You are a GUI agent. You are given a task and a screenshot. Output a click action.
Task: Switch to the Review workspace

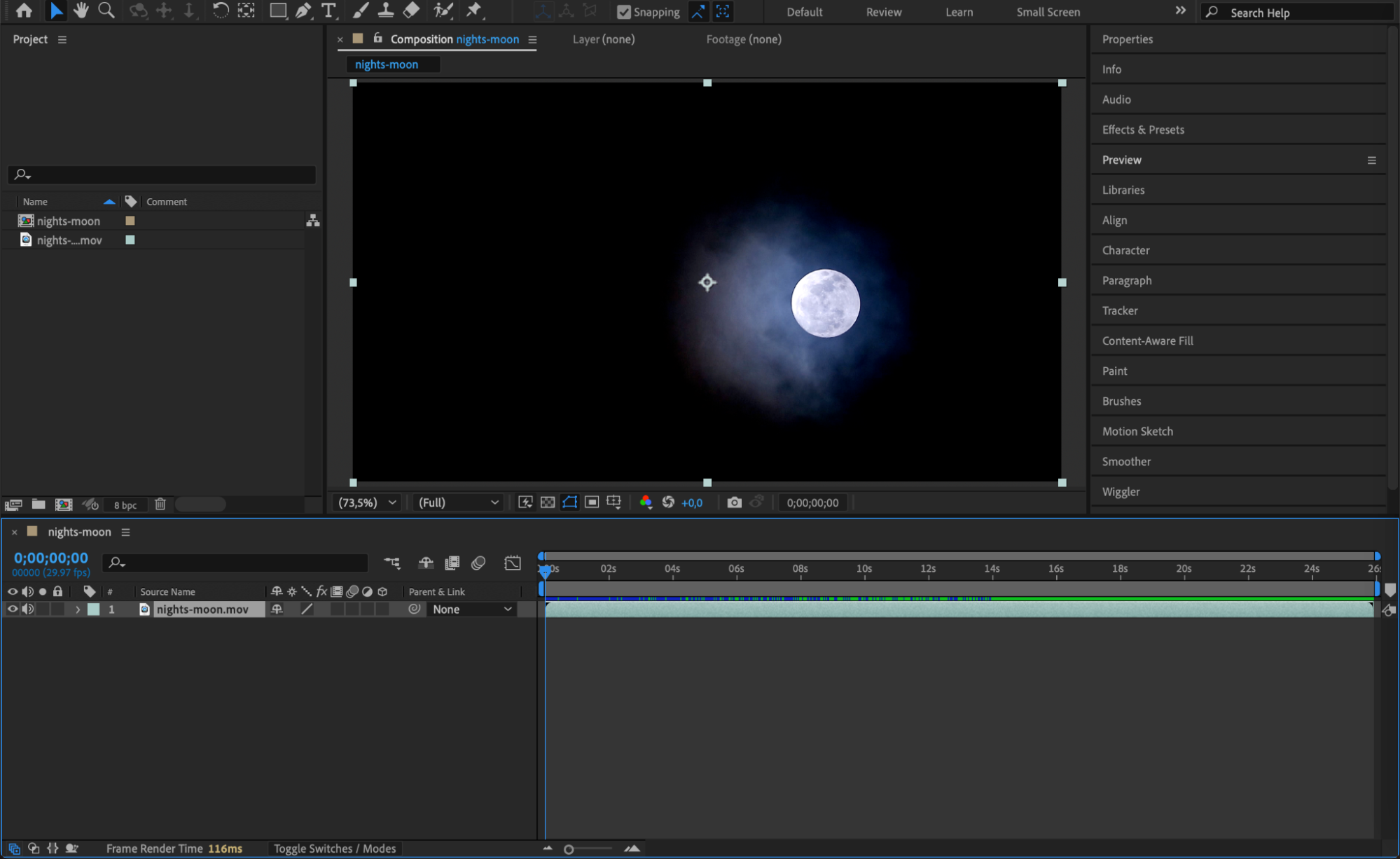pyautogui.click(x=883, y=12)
